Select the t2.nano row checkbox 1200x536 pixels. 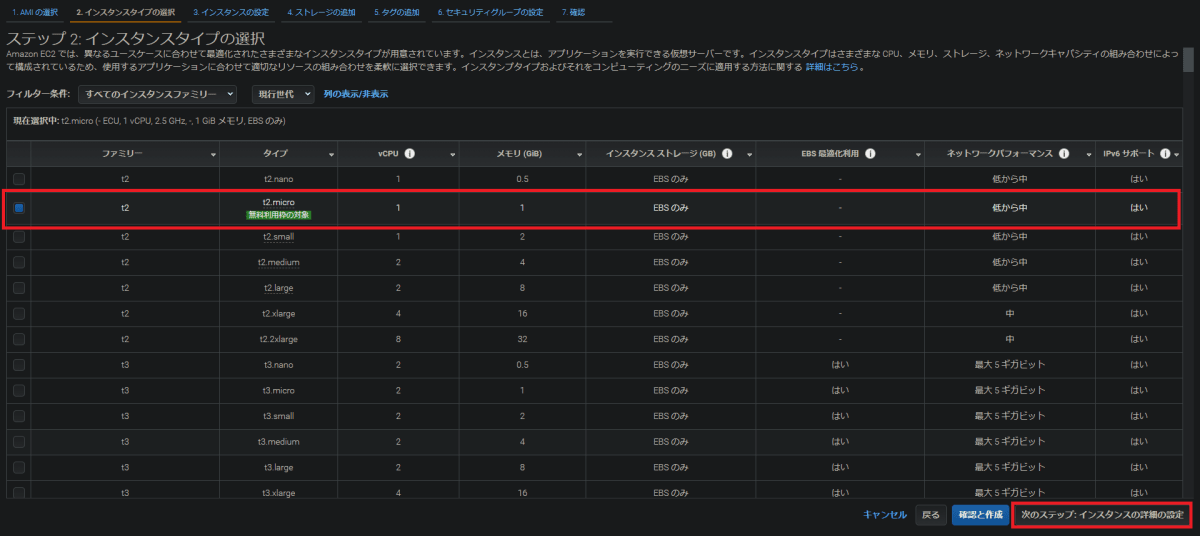coord(19,178)
